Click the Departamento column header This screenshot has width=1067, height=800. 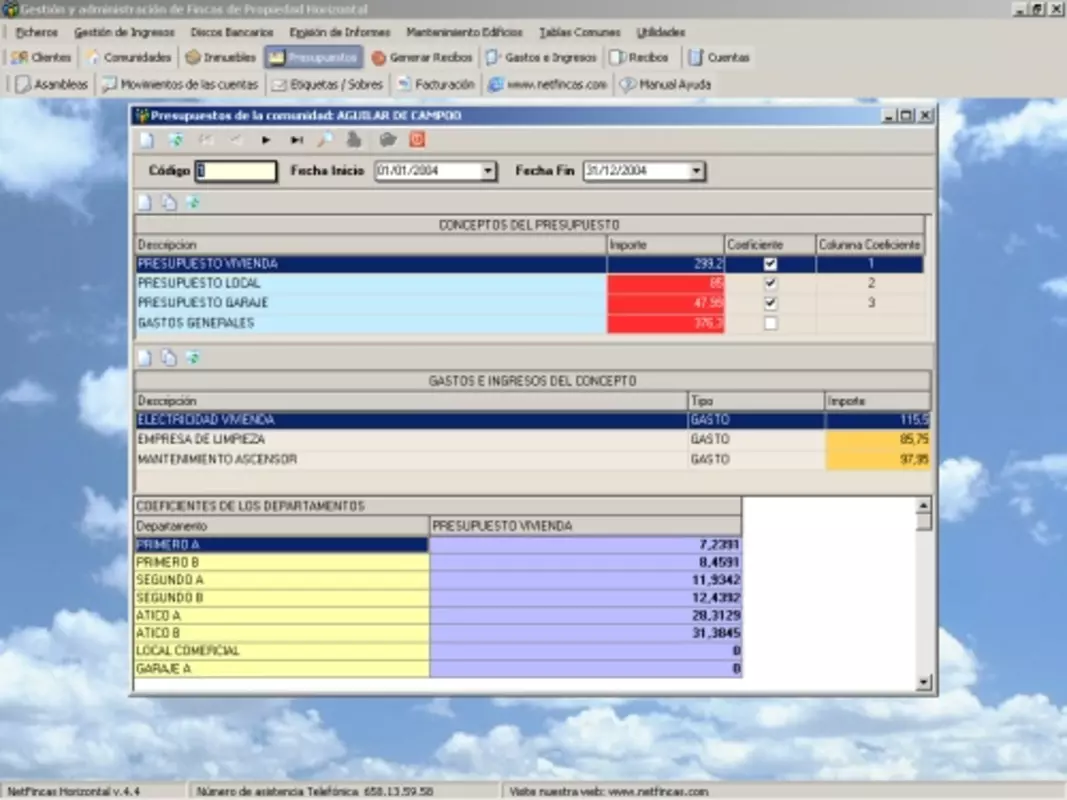tap(282, 526)
